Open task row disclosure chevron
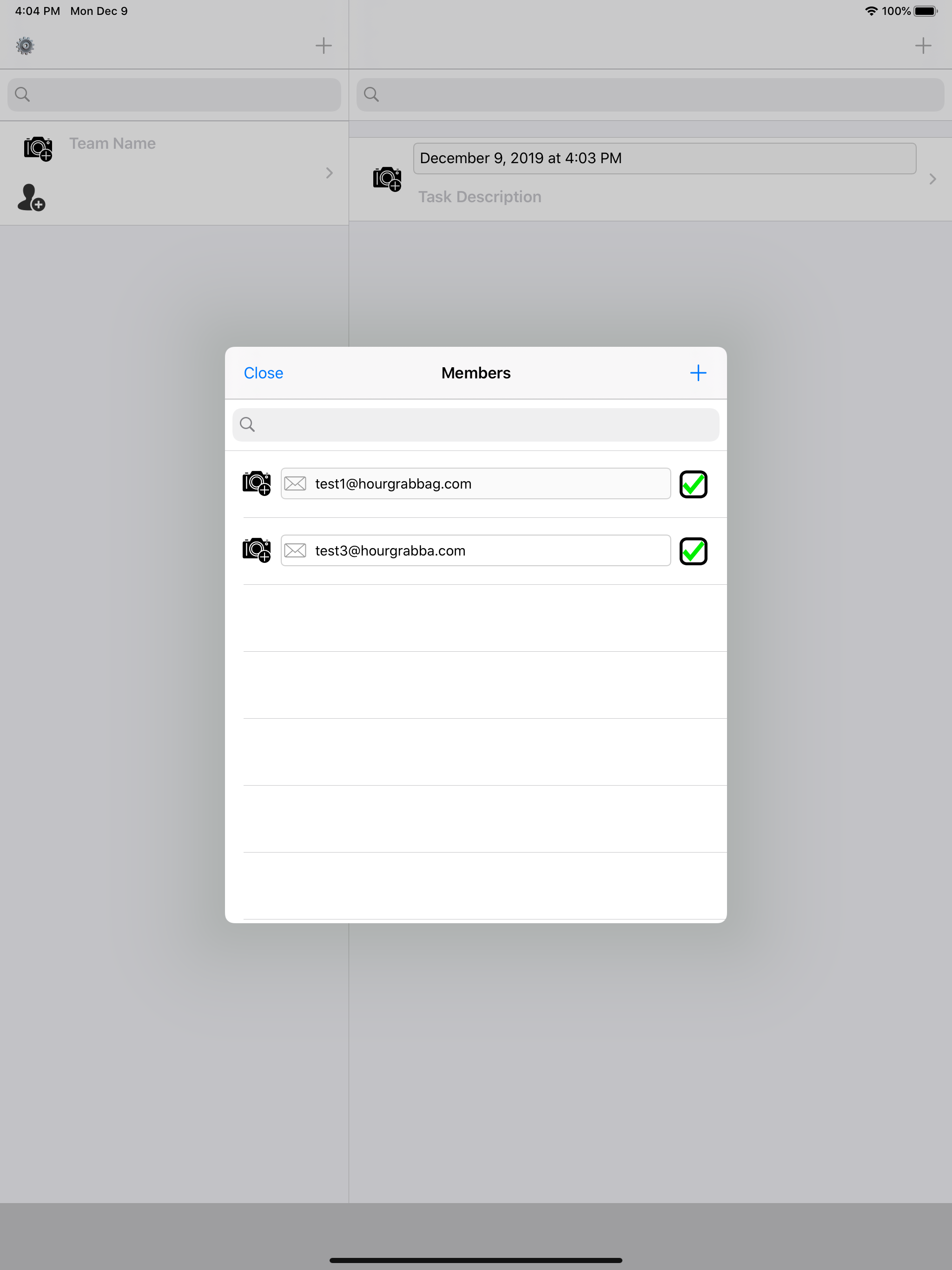The height and width of the screenshot is (1270, 952). [x=932, y=179]
